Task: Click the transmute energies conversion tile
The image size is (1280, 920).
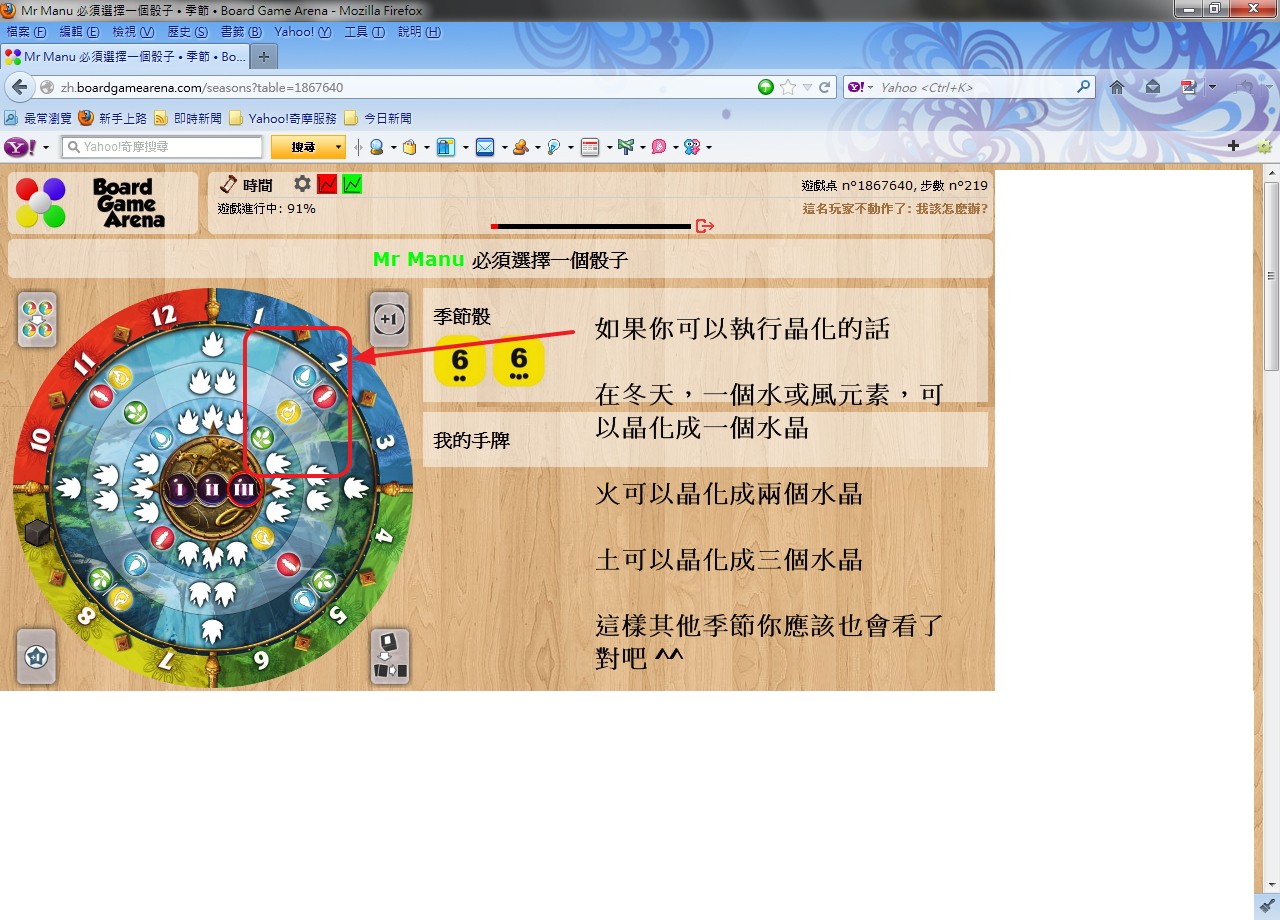Action: 37,319
